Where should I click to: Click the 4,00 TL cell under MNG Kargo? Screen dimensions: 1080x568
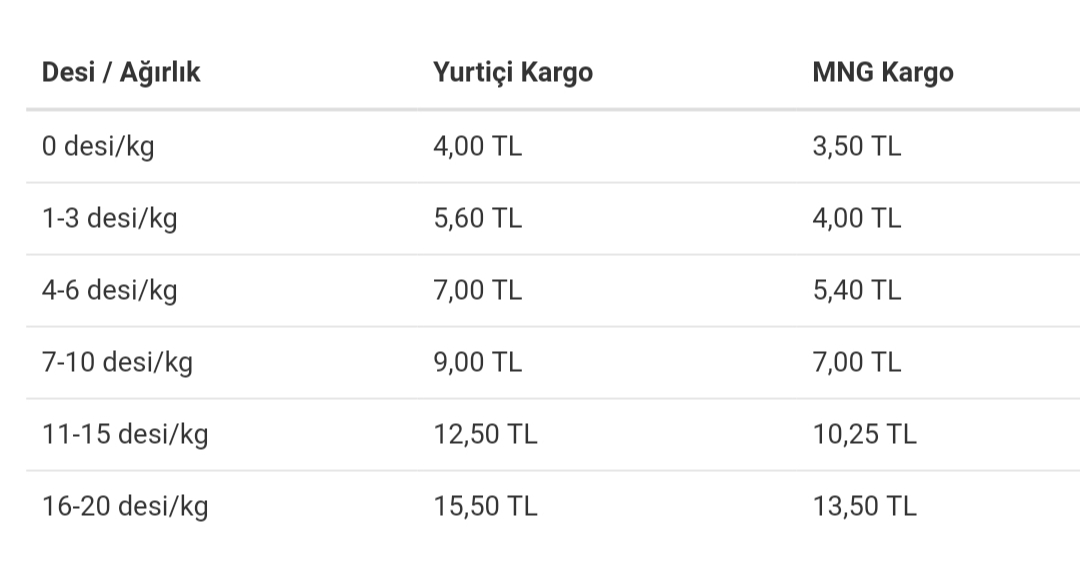coord(857,219)
